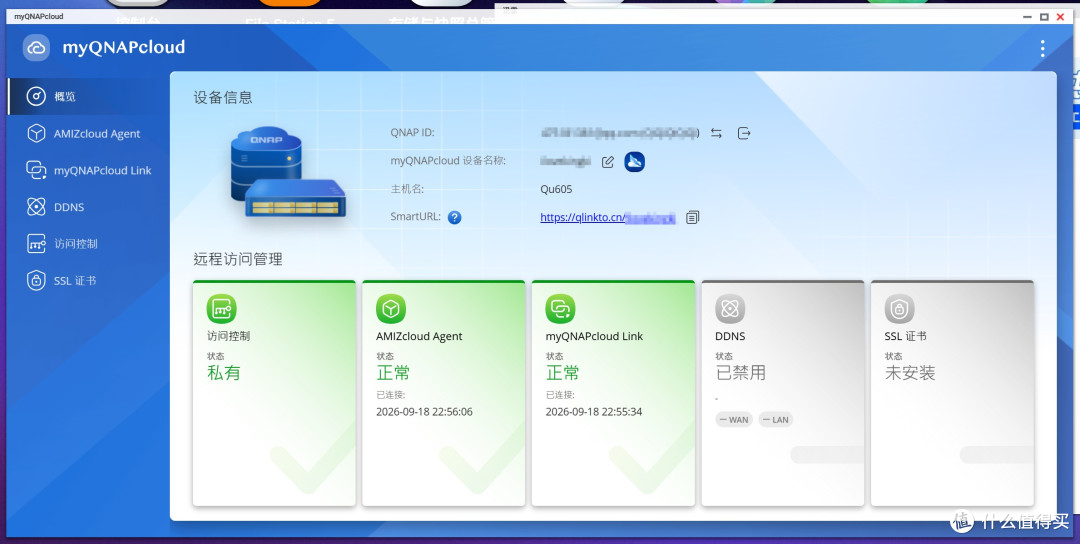The height and width of the screenshot is (544, 1080).
Task: Click the AMIZcloud Agent card title
Action: [419, 337]
